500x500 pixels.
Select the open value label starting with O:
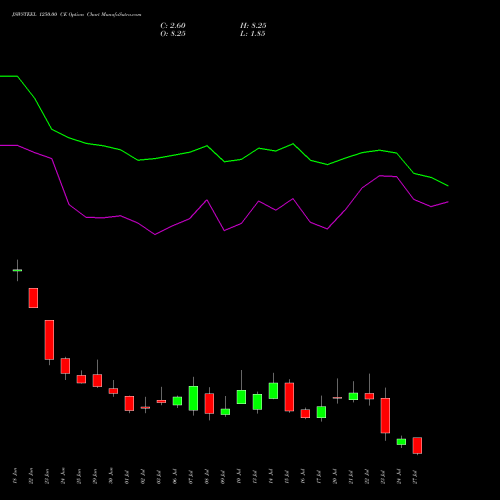click(173, 34)
